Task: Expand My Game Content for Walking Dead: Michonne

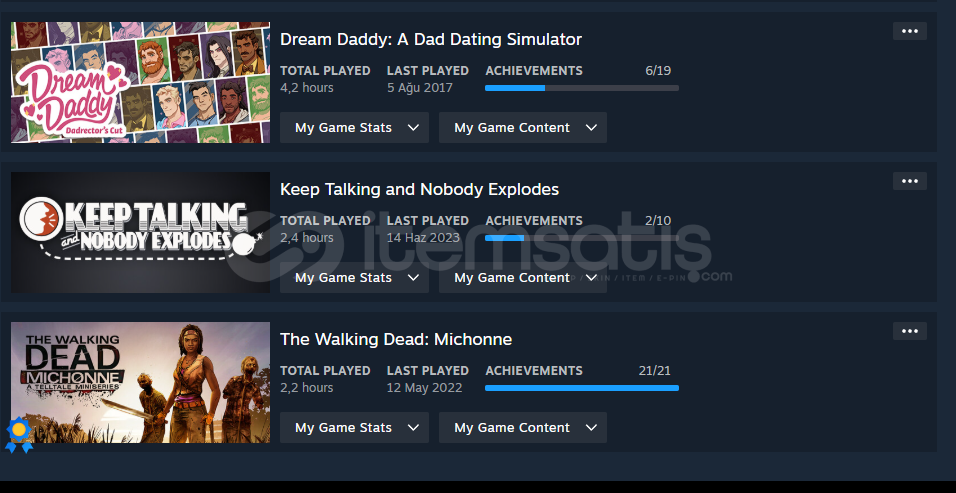Action: (523, 427)
